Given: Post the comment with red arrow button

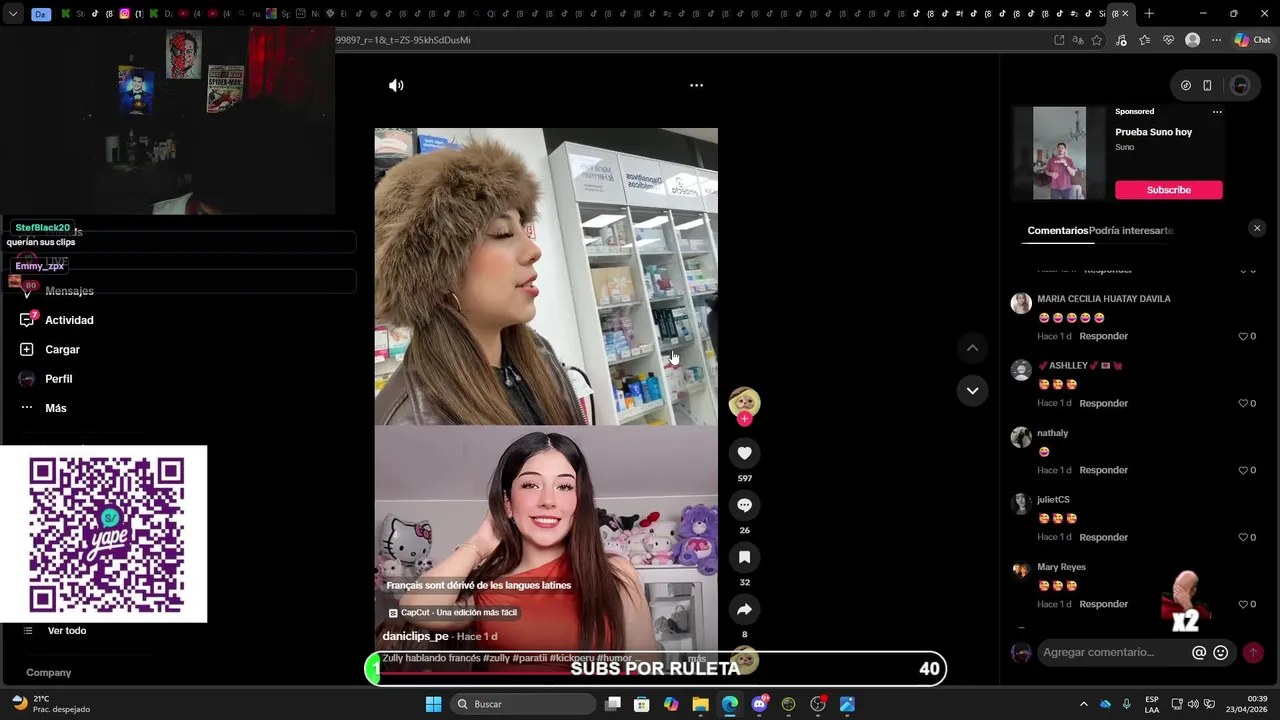Looking at the screenshot, I should click(x=1253, y=652).
